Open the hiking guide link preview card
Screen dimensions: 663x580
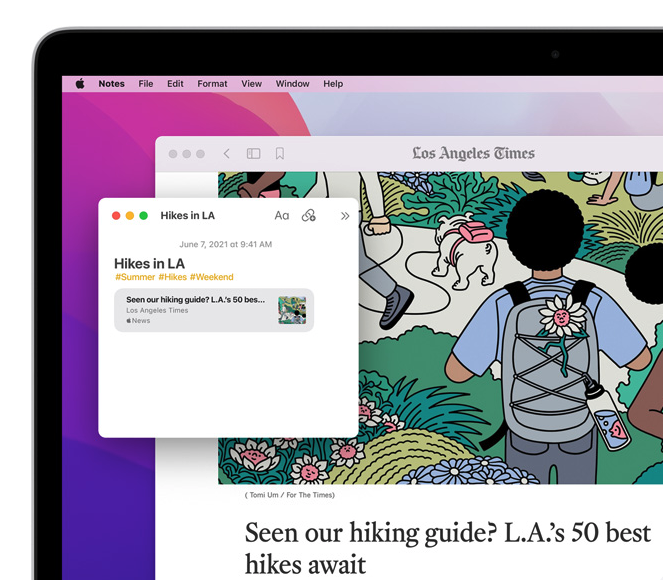pos(214,310)
